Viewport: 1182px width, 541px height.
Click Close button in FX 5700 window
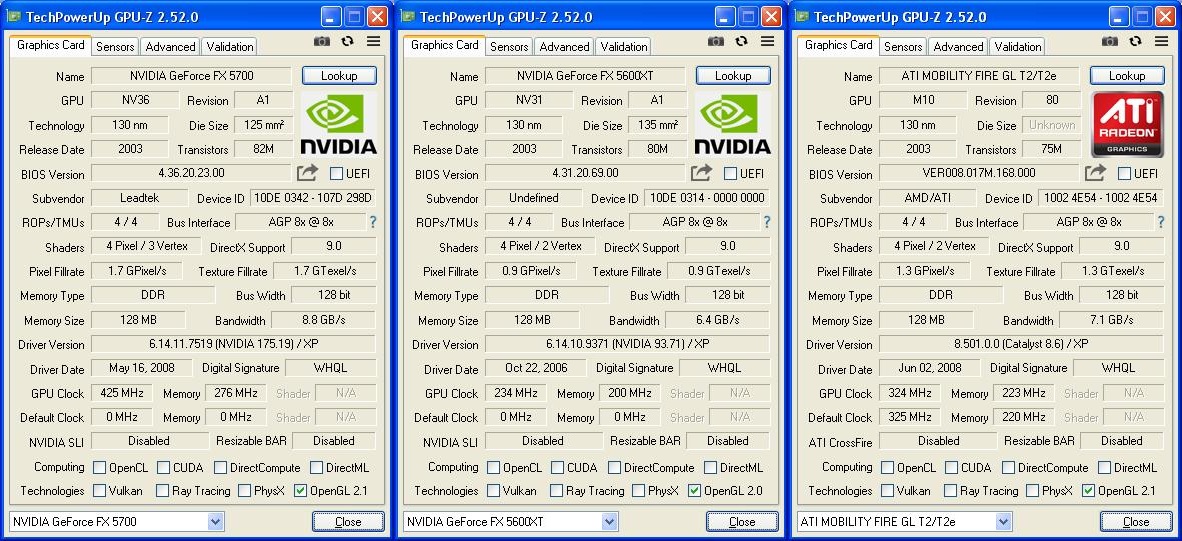pos(348,521)
